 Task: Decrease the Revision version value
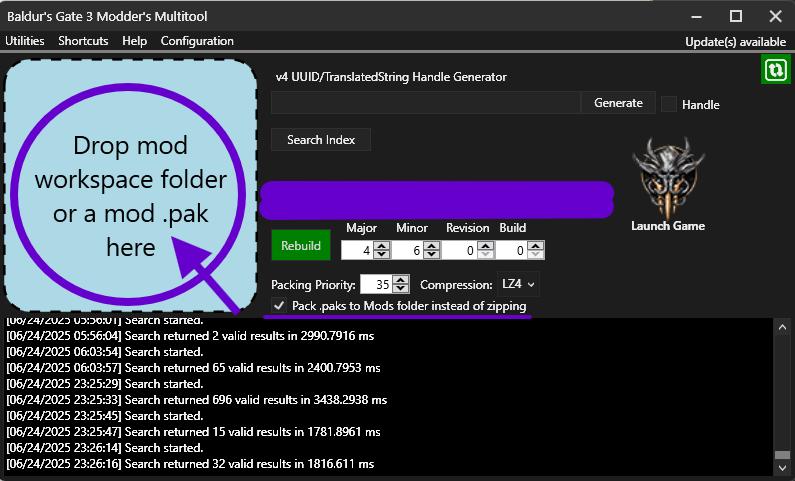pos(485,254)
